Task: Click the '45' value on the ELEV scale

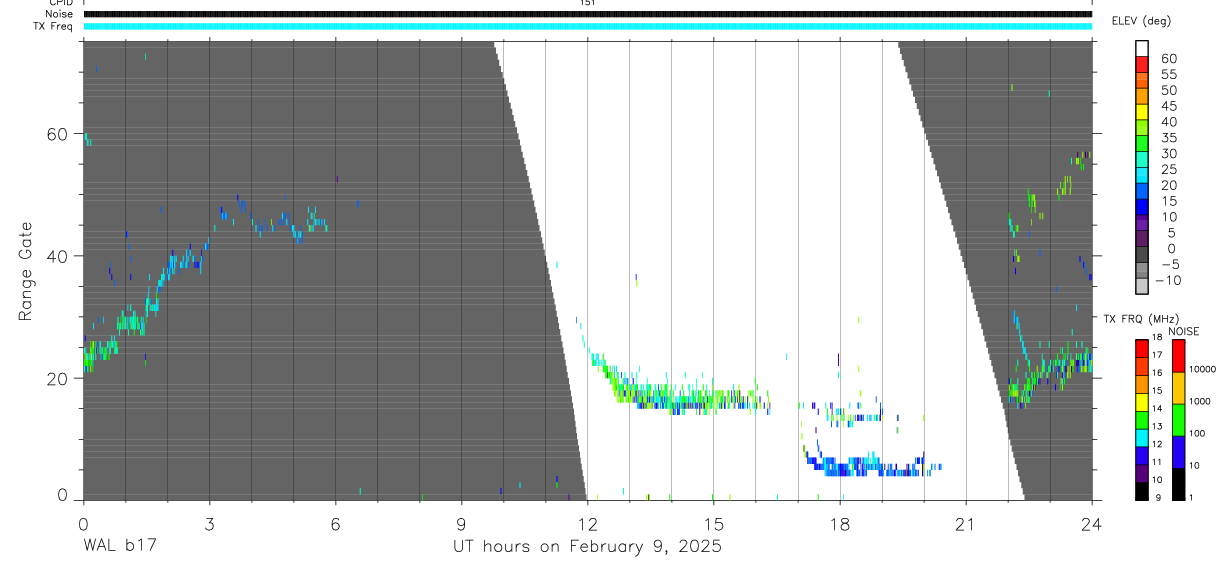Action: pyautogui.click(x=1168, y=106)
